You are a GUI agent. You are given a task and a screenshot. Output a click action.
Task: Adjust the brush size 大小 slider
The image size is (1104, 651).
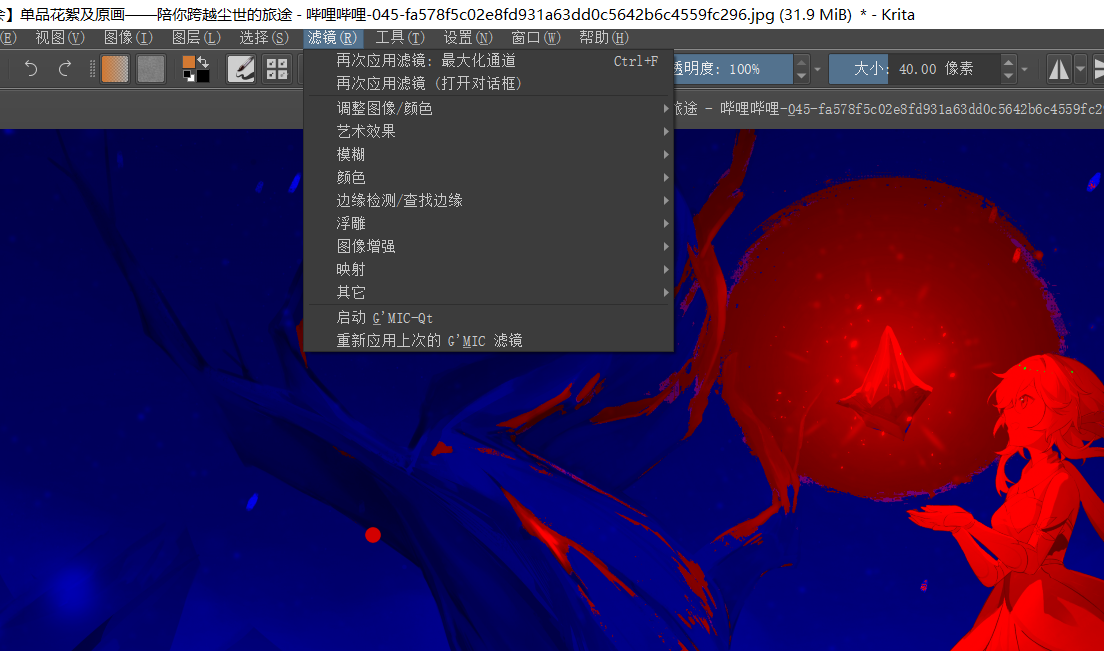(914, 69)
